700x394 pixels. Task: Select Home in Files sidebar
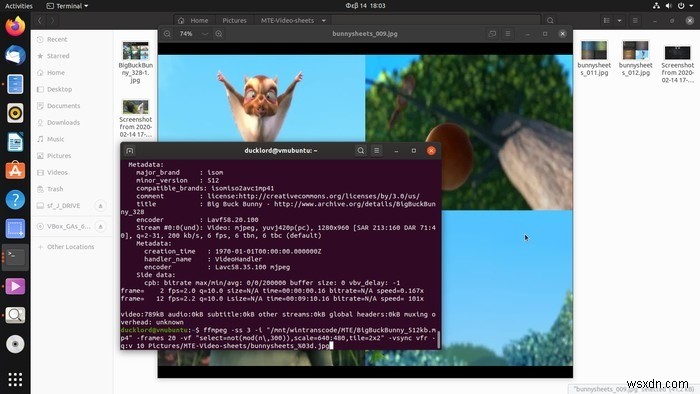[x=71, y=72]
